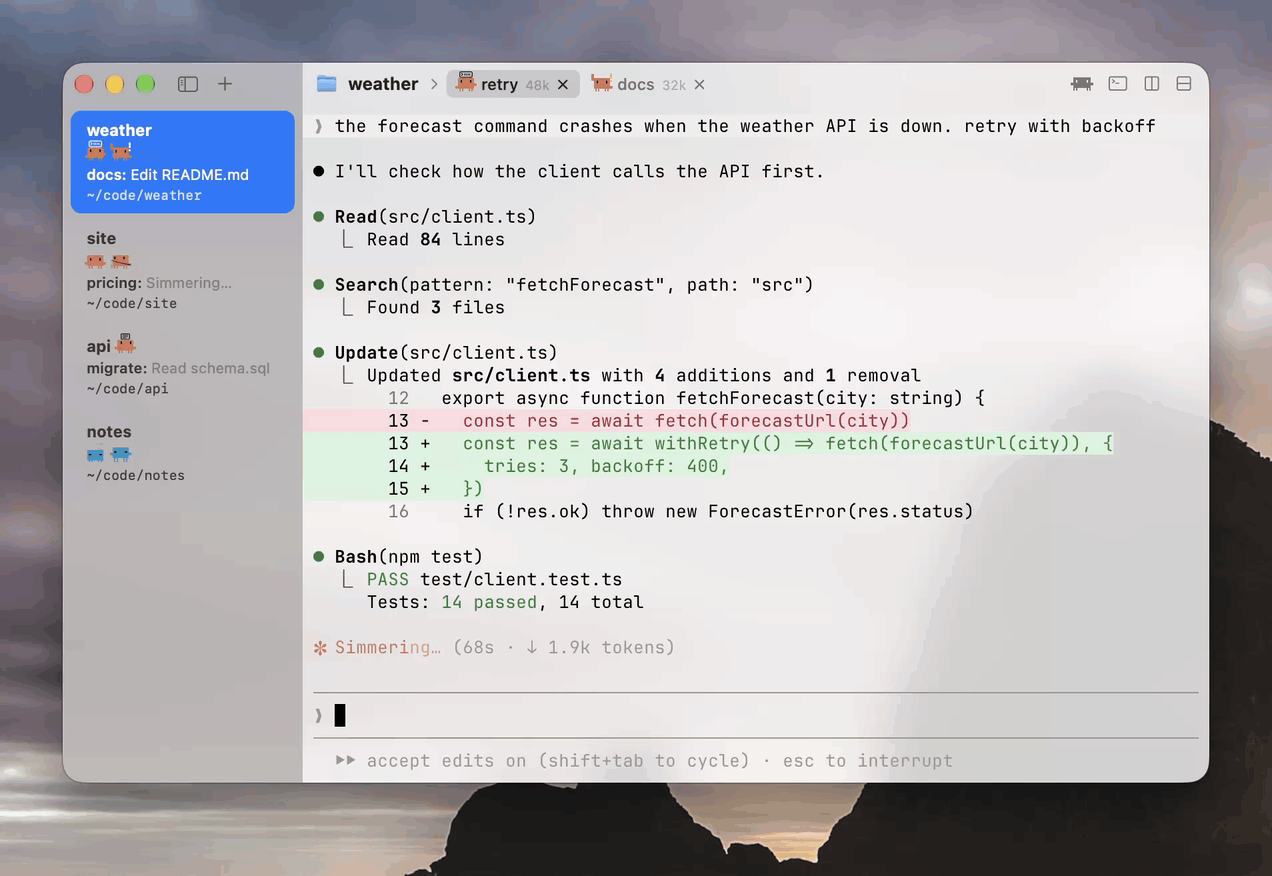Open the terminal prompt icon in the top-right toolbar
Screen dimensions: 1272x876
tap(1118, 84)
